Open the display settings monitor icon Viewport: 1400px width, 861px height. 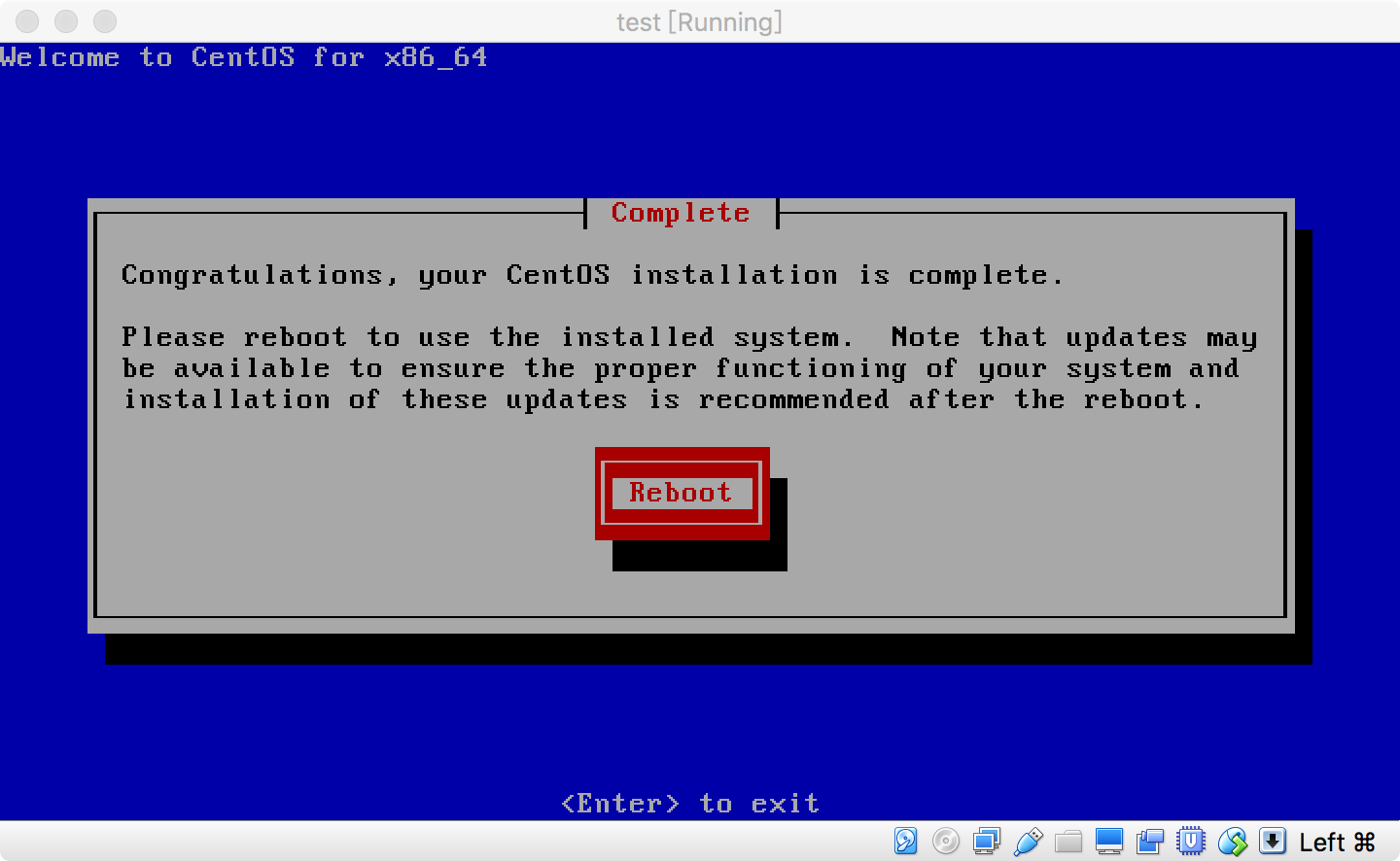tap(1109, 841)
